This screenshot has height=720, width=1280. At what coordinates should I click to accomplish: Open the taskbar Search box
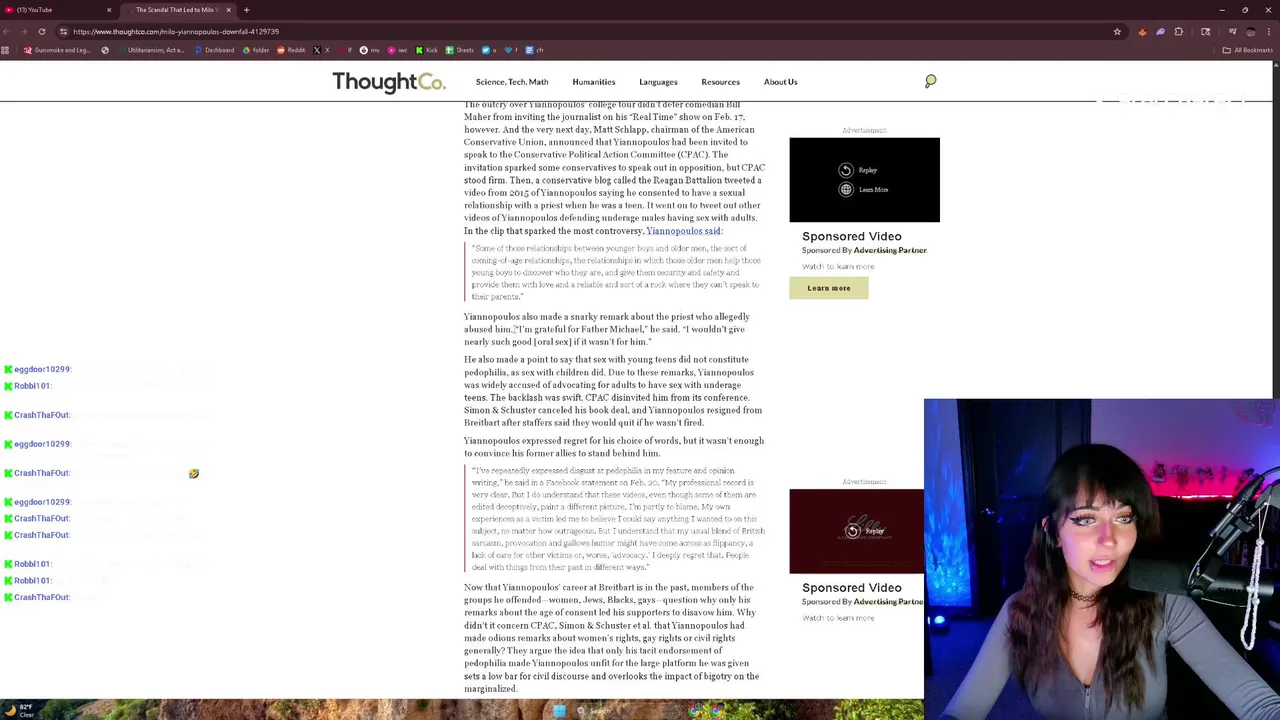pyautogui.click(x=594, y=711)
